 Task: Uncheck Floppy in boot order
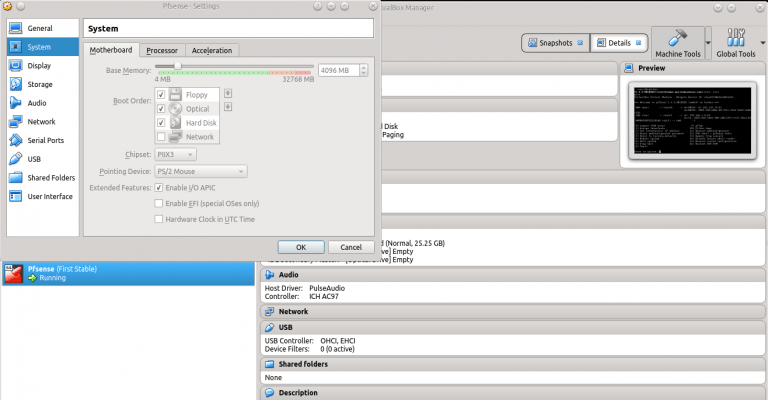tap(161, 94)
